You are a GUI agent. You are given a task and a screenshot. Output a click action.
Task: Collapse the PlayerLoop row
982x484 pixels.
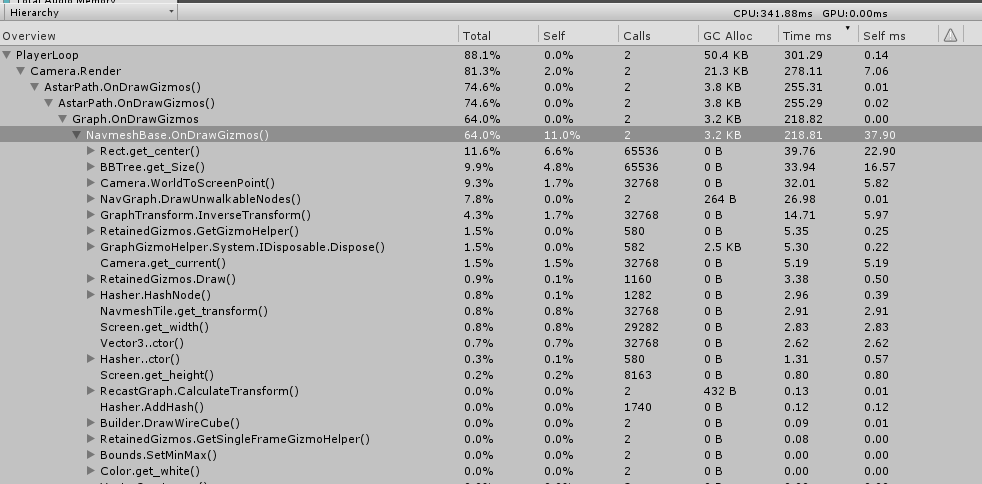[7, 55]
